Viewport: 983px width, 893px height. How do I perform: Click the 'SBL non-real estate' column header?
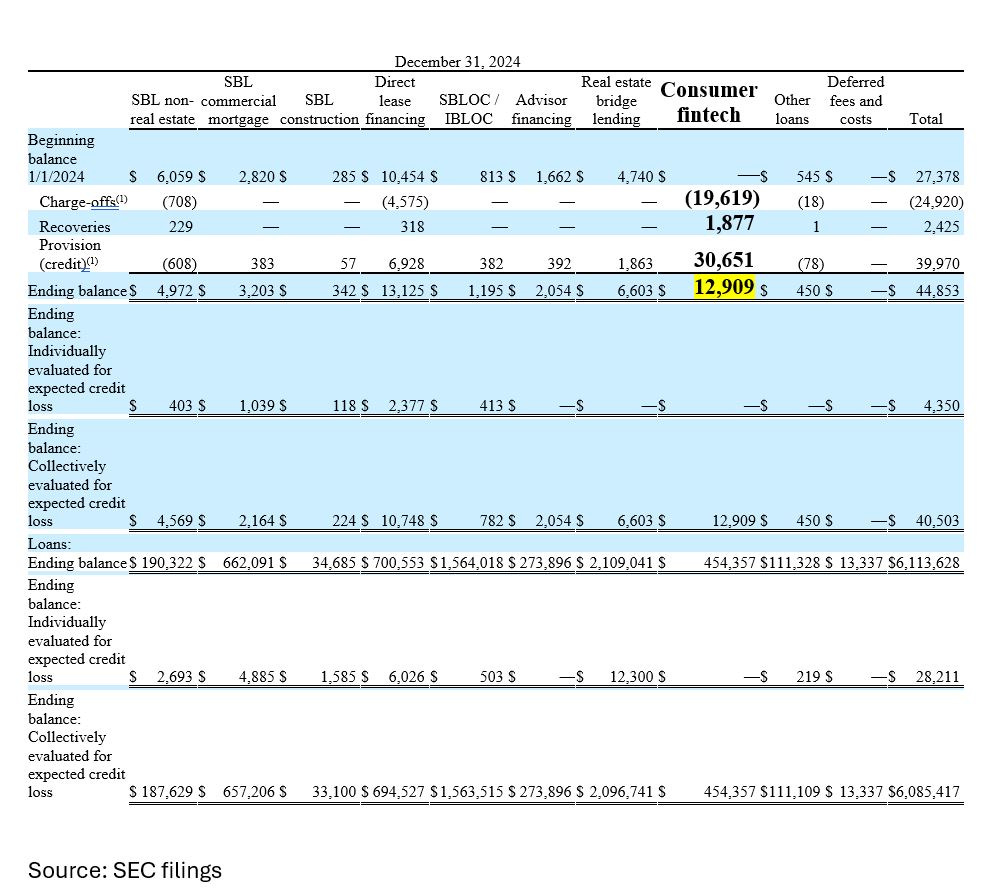162,110
